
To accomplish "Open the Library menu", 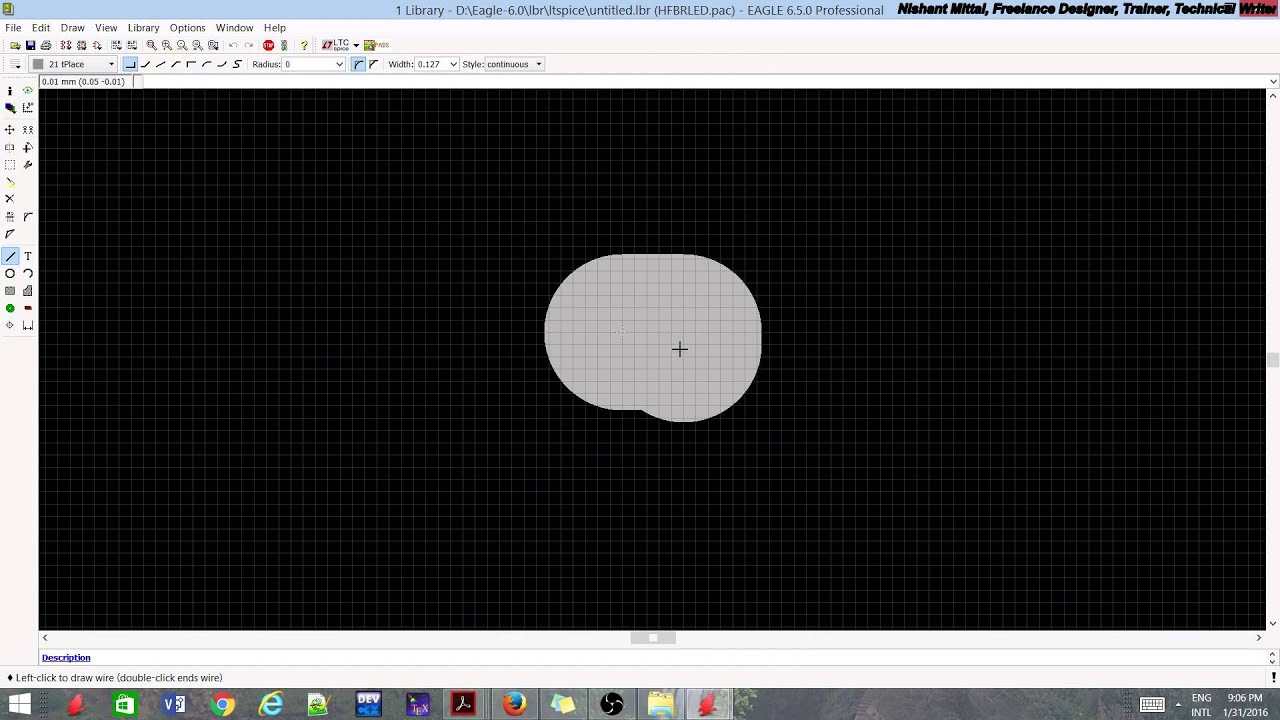I will 143,27.
